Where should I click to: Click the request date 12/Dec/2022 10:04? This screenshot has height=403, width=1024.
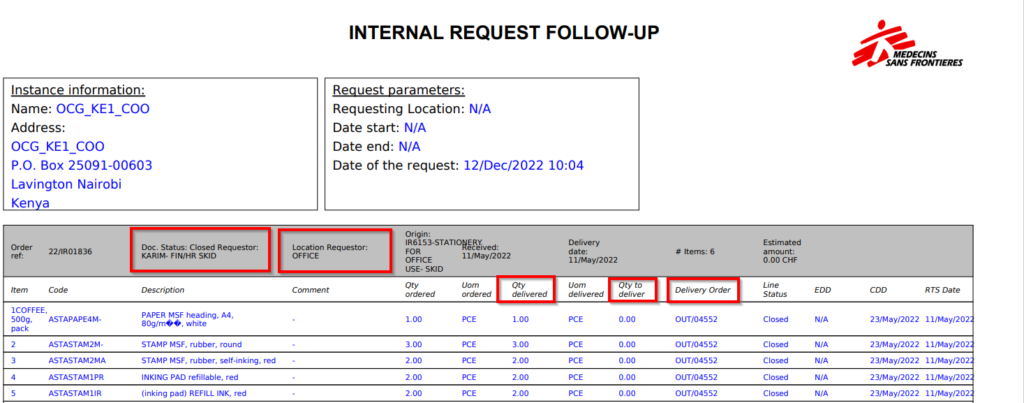point(524,165)
